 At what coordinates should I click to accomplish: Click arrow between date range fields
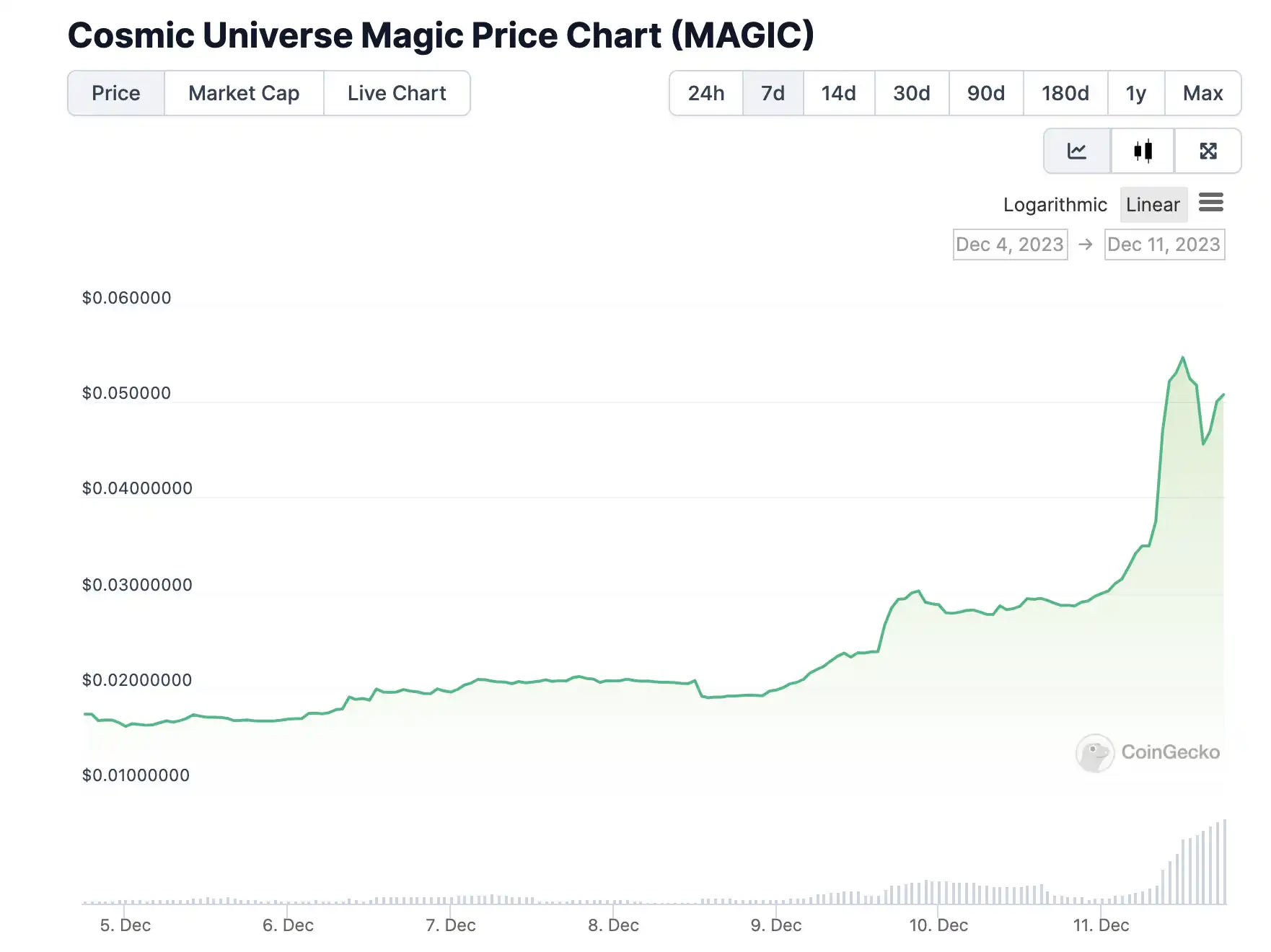(x=1086, y=244)
